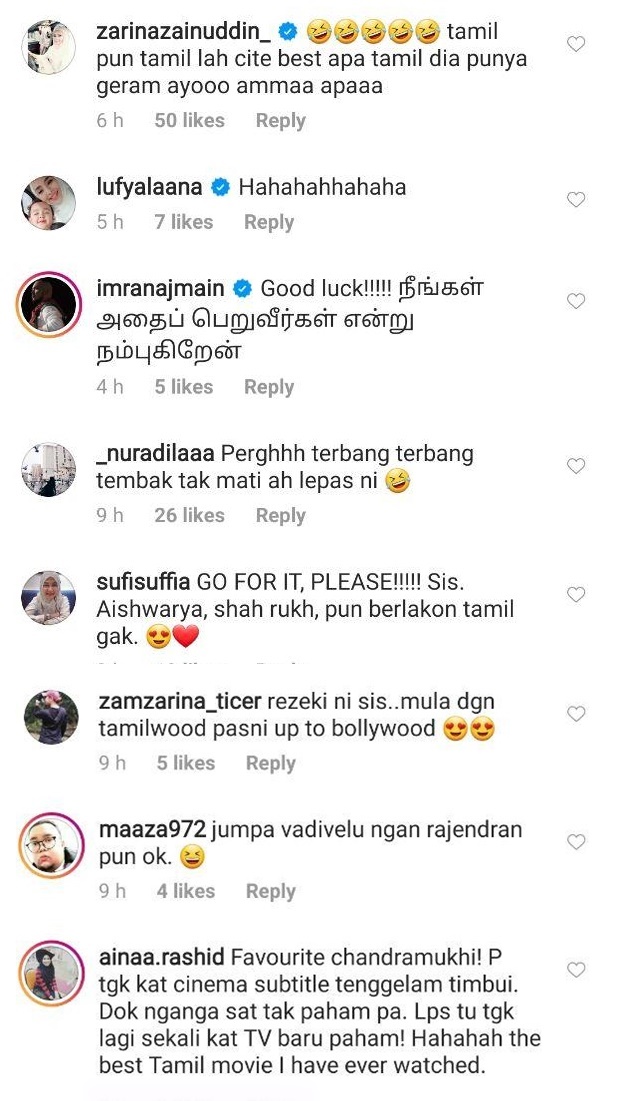Like zarinazainuddin_'s comment with the heart icon
619x1101 pixels.
pos(575,44)
